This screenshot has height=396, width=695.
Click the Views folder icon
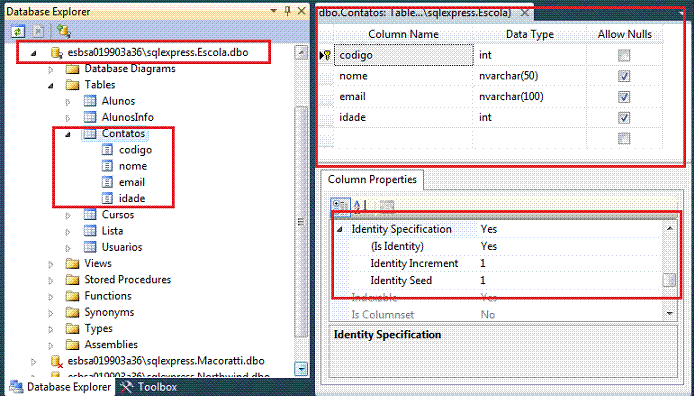click(72, 264)
